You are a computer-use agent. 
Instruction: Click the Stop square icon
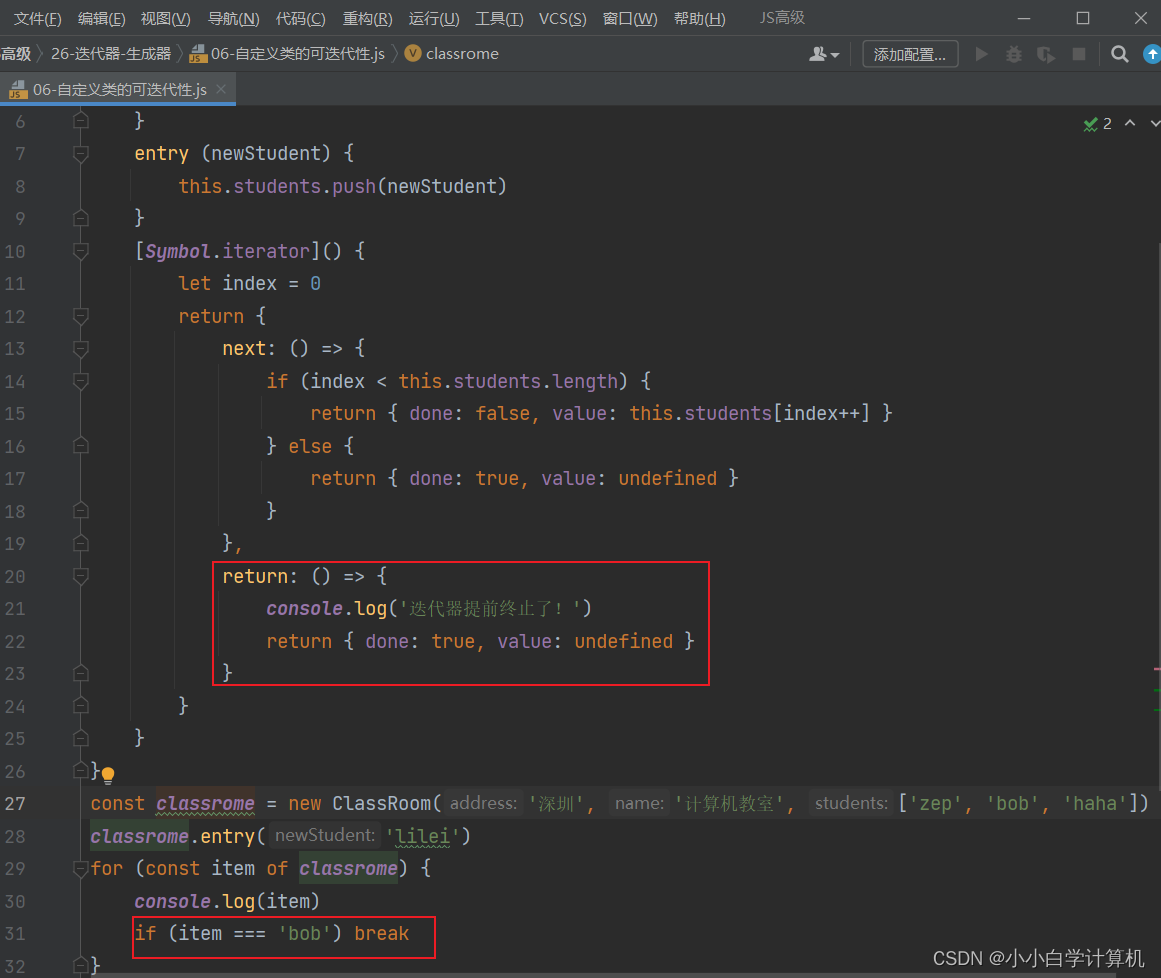click(x=1079, y=54)
